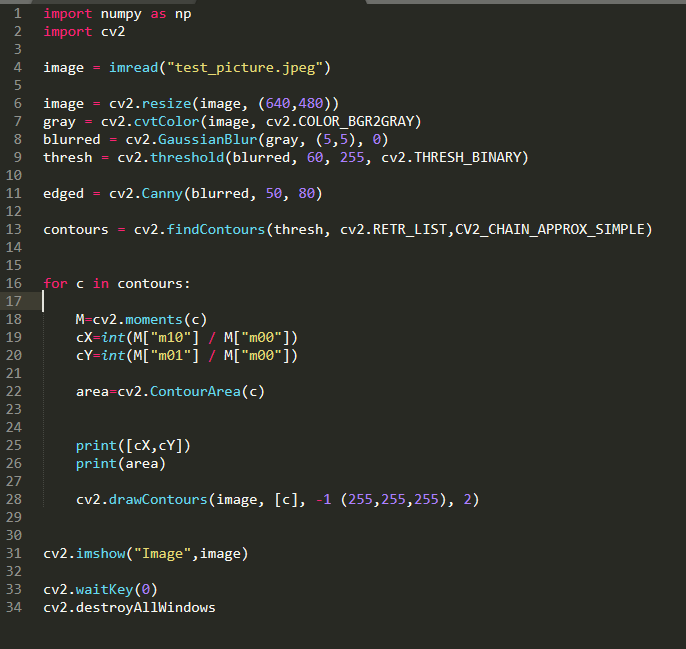Click "CV2_CHAIN_APPROX_SIMPLE" on line 13

[x=550, y=230]
